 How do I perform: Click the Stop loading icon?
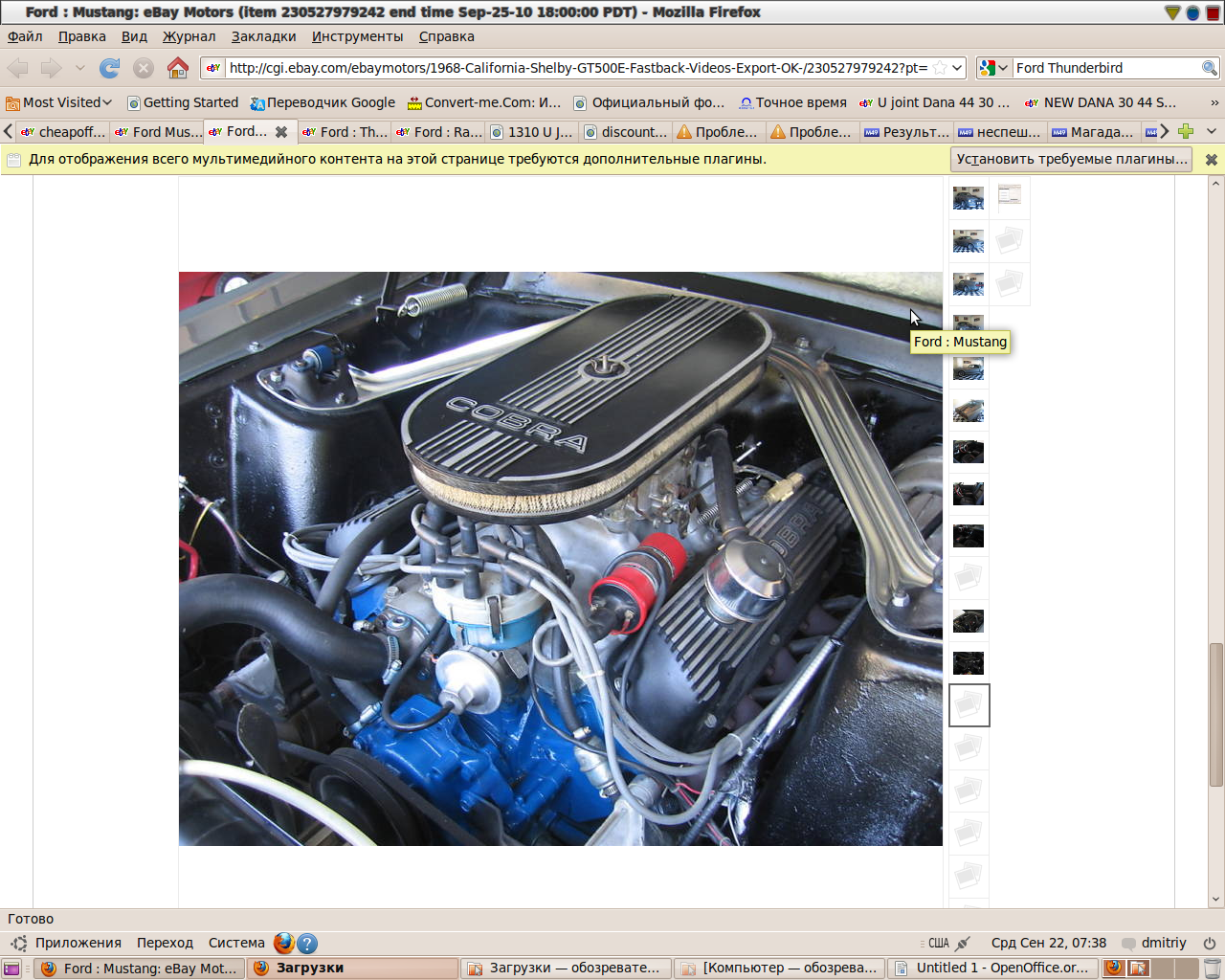(144, 68)
